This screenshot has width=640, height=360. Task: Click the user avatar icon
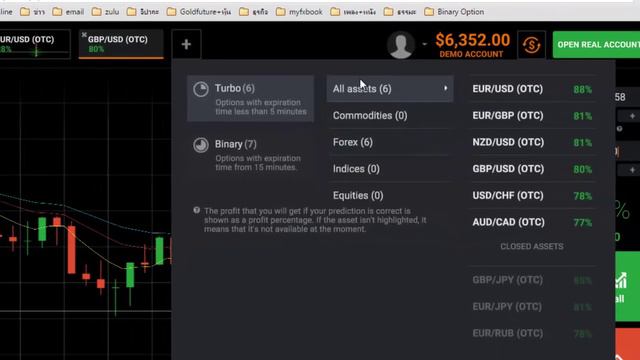pos(400,44)
